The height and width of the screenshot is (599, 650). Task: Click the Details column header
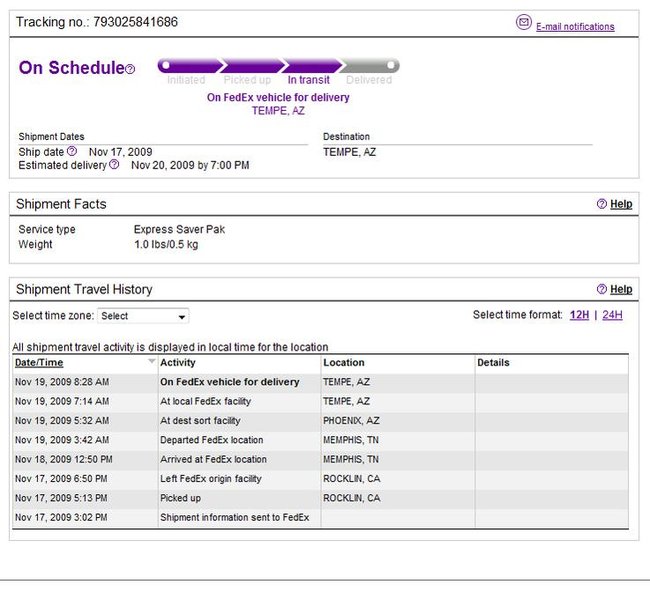click(x=493, y=363)
